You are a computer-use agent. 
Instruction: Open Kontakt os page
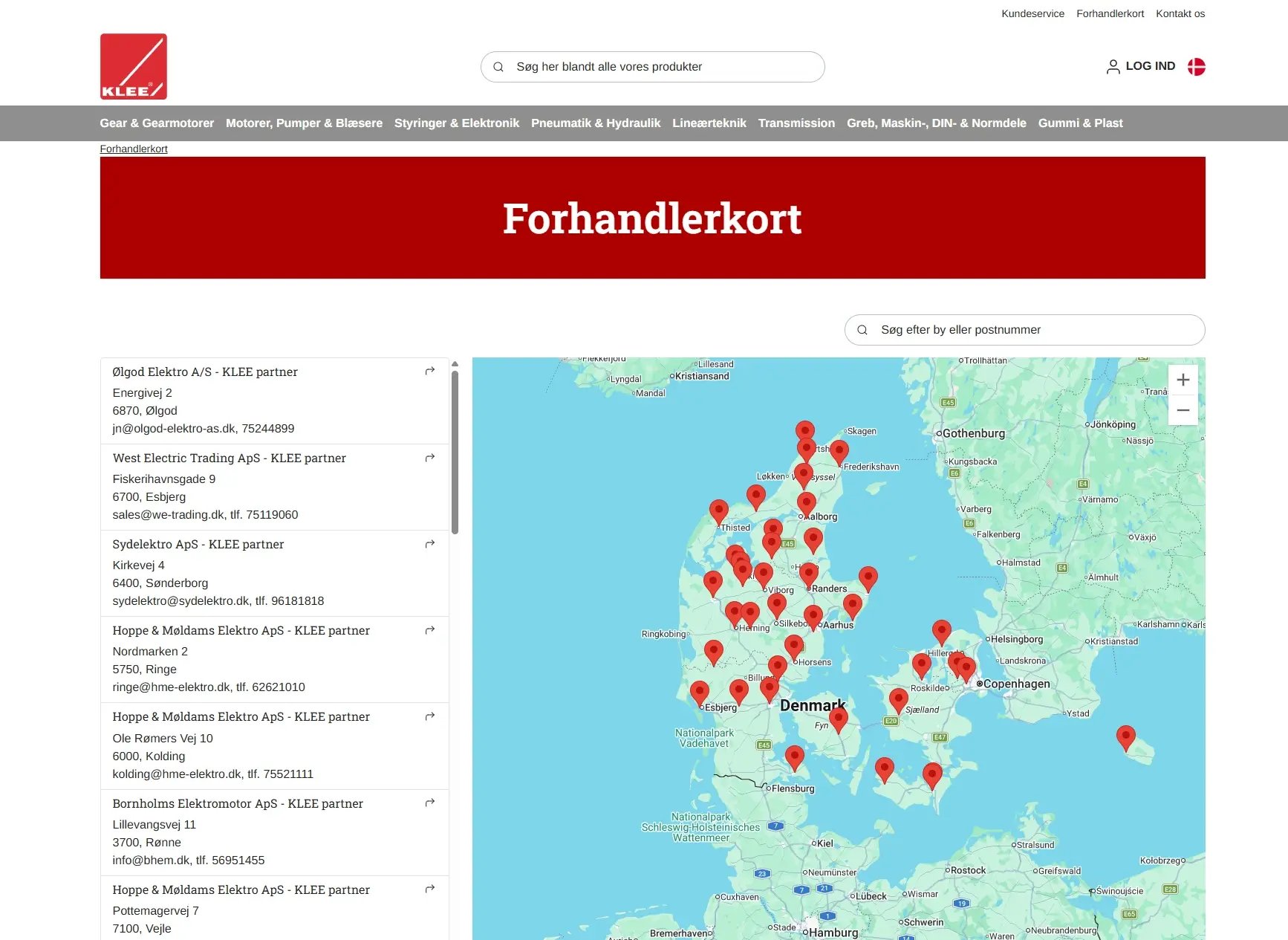pos(1180,13)
